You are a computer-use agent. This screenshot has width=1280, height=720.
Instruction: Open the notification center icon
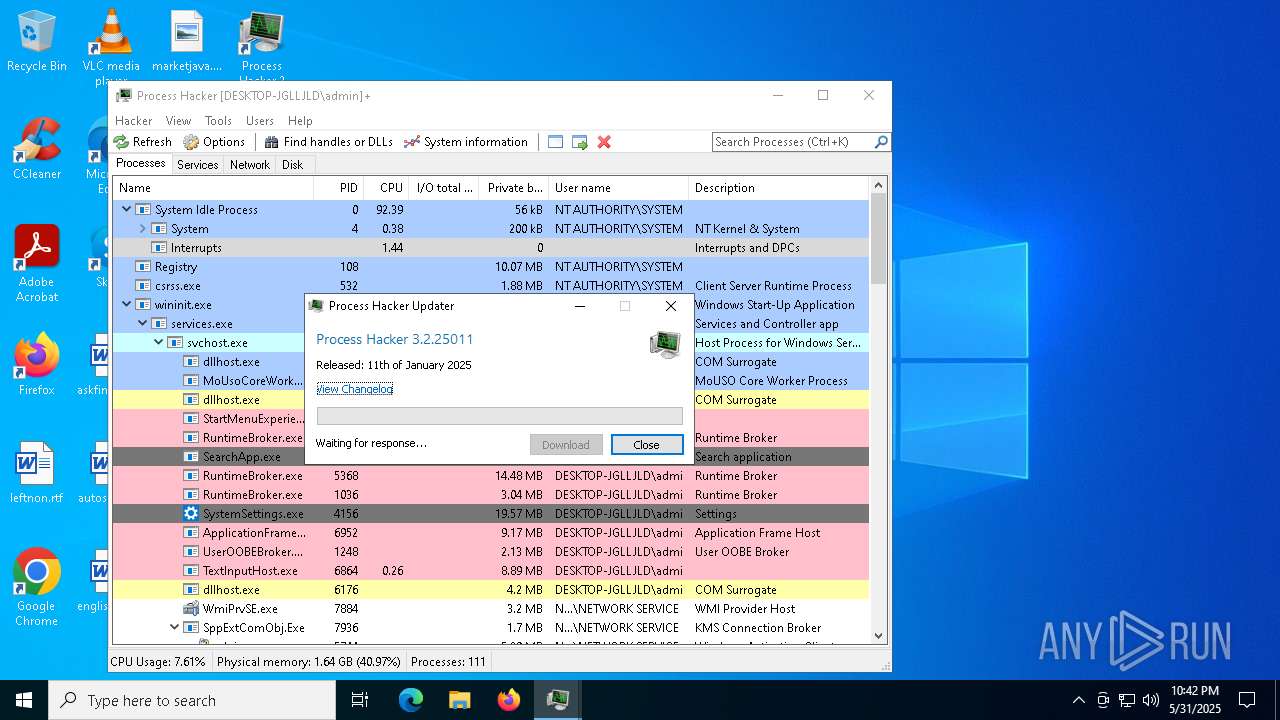click(1247, 700)
